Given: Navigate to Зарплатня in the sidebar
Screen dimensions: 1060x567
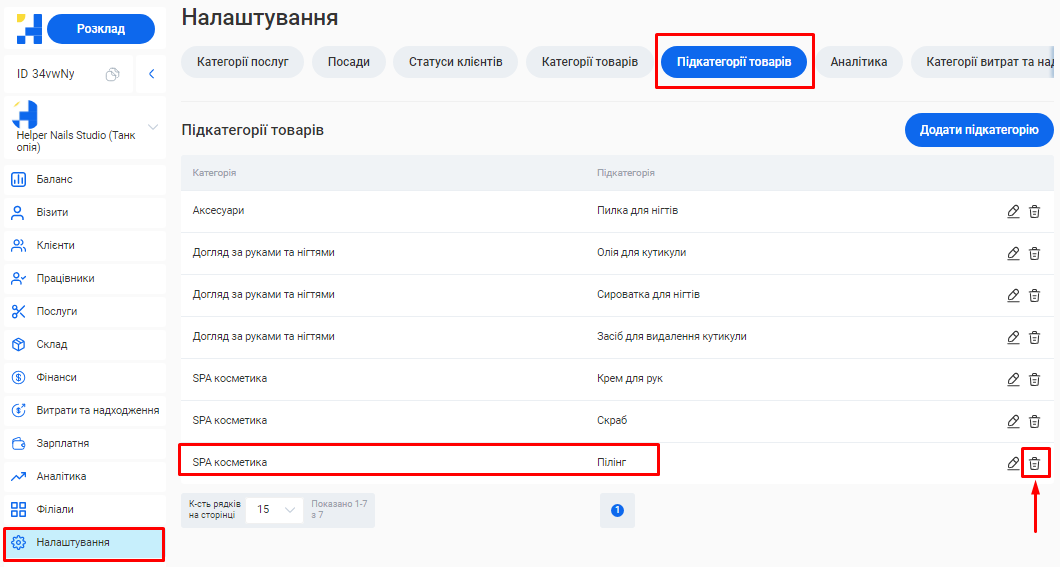Looking at the screenshot, I should point(62,443).
